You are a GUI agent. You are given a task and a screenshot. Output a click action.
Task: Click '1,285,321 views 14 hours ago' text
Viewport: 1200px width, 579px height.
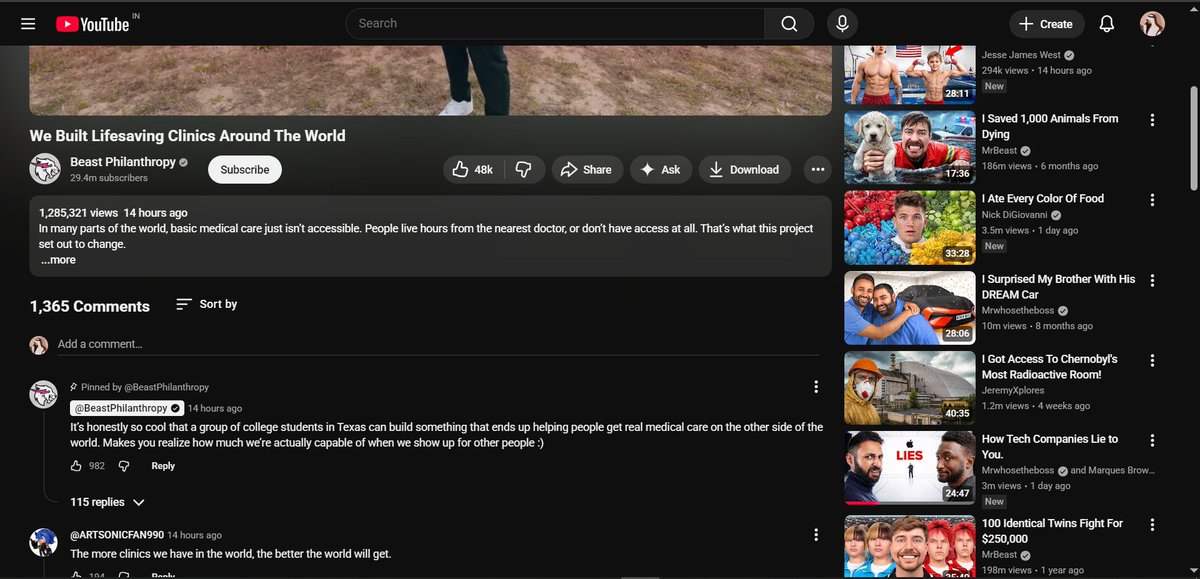[113, 213]
